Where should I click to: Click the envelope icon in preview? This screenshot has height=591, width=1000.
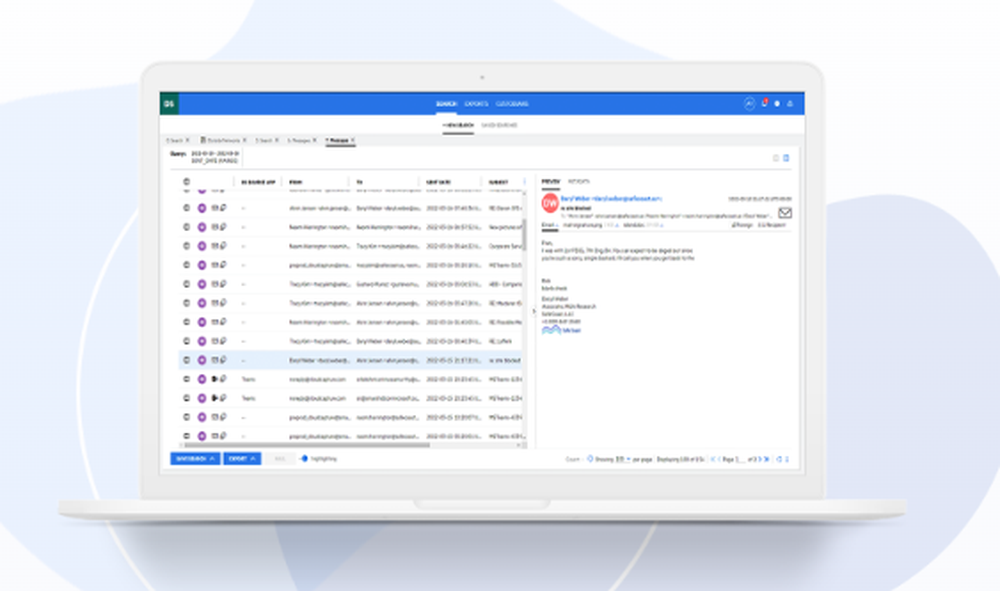pos(785,213)
